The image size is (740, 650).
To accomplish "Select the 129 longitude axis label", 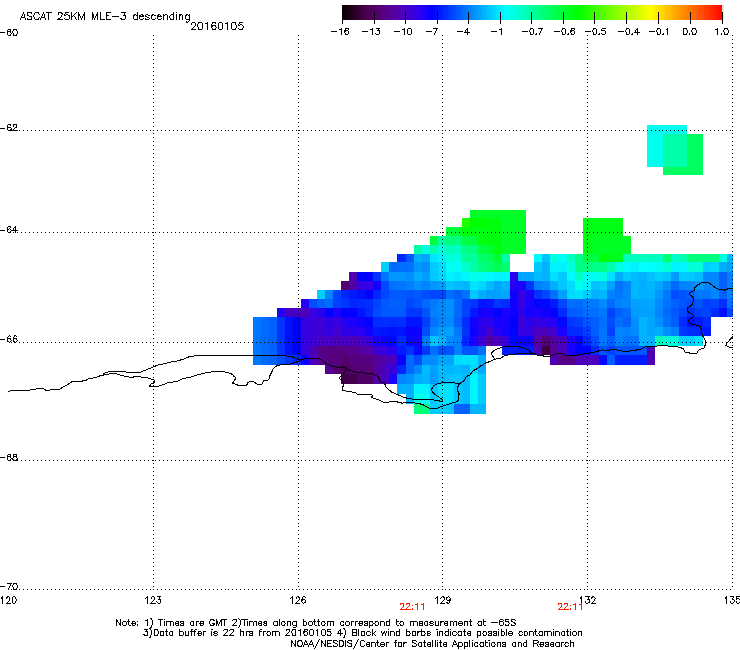I will [x=443, y=600].
